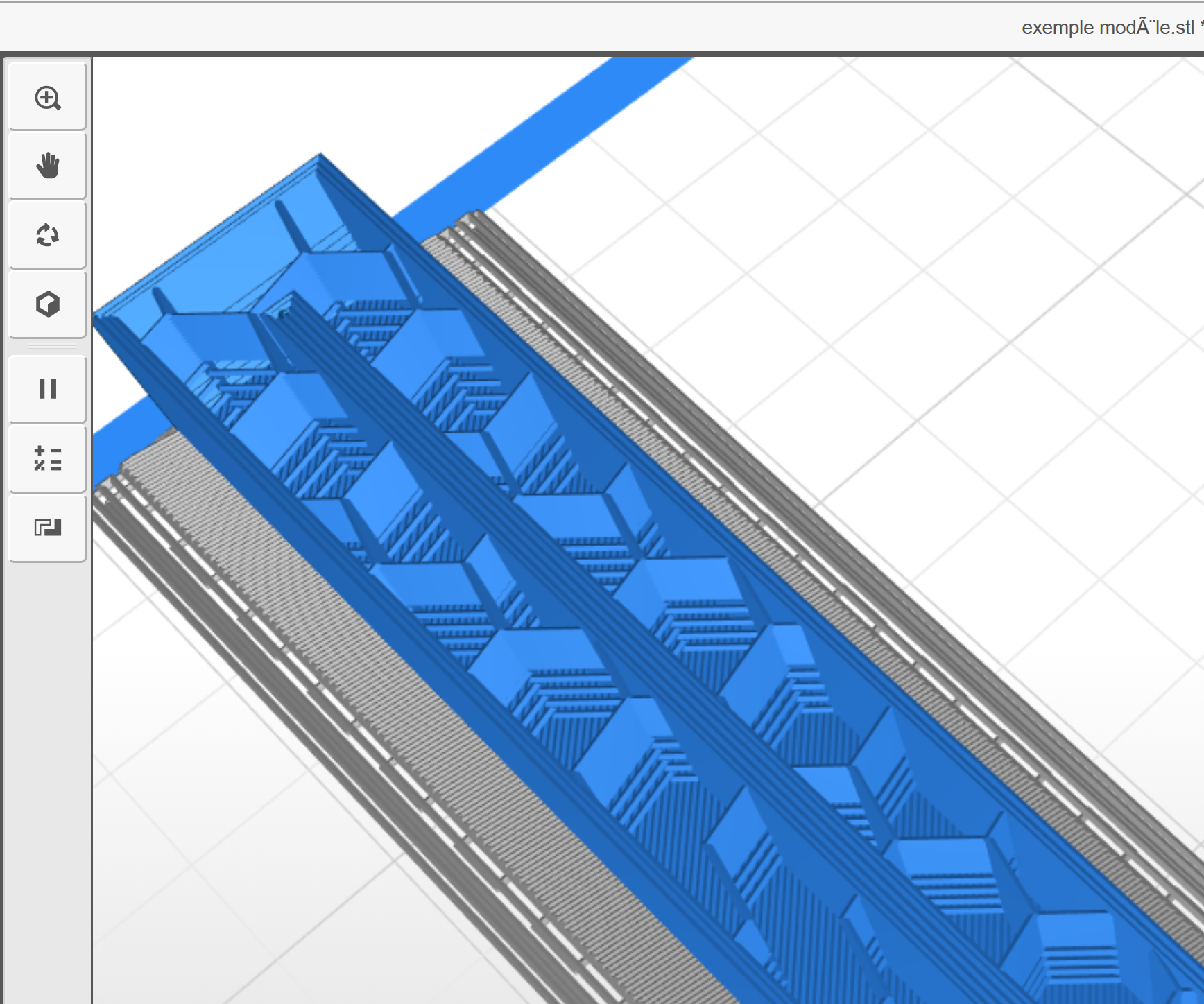The image size is (1204, 1004).
Task: Activate the pan hand tool
Action: (x=47, y=166)
